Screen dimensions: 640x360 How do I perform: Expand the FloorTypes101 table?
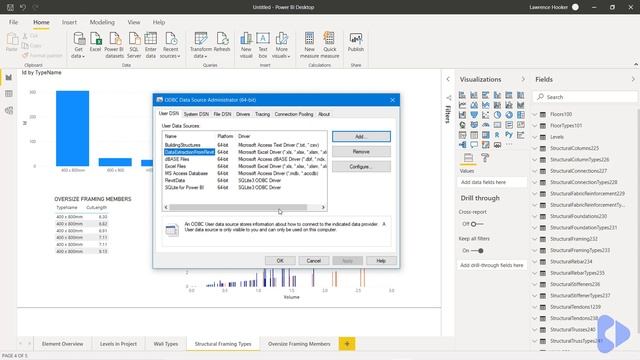[x=535, y=126]
